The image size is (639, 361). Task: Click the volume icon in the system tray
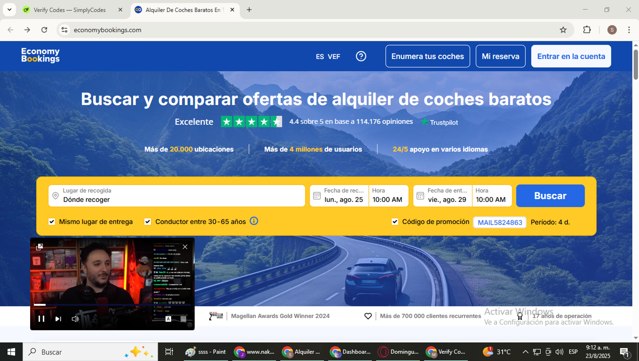559,352
